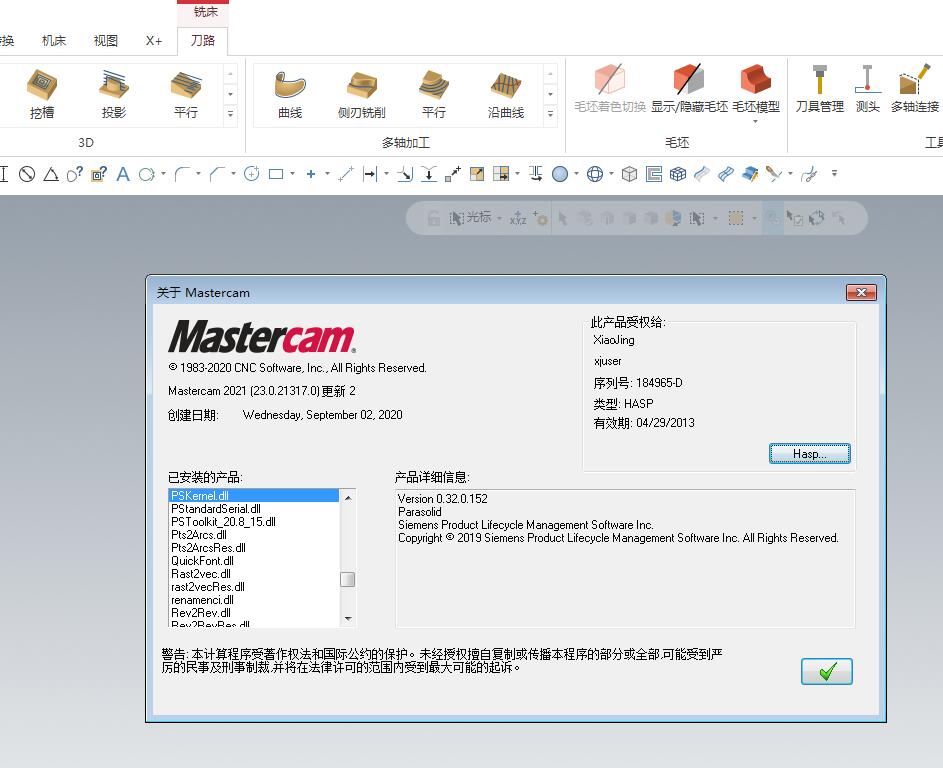Select Rast2vec.dll list entry

(x=253, y=574)
